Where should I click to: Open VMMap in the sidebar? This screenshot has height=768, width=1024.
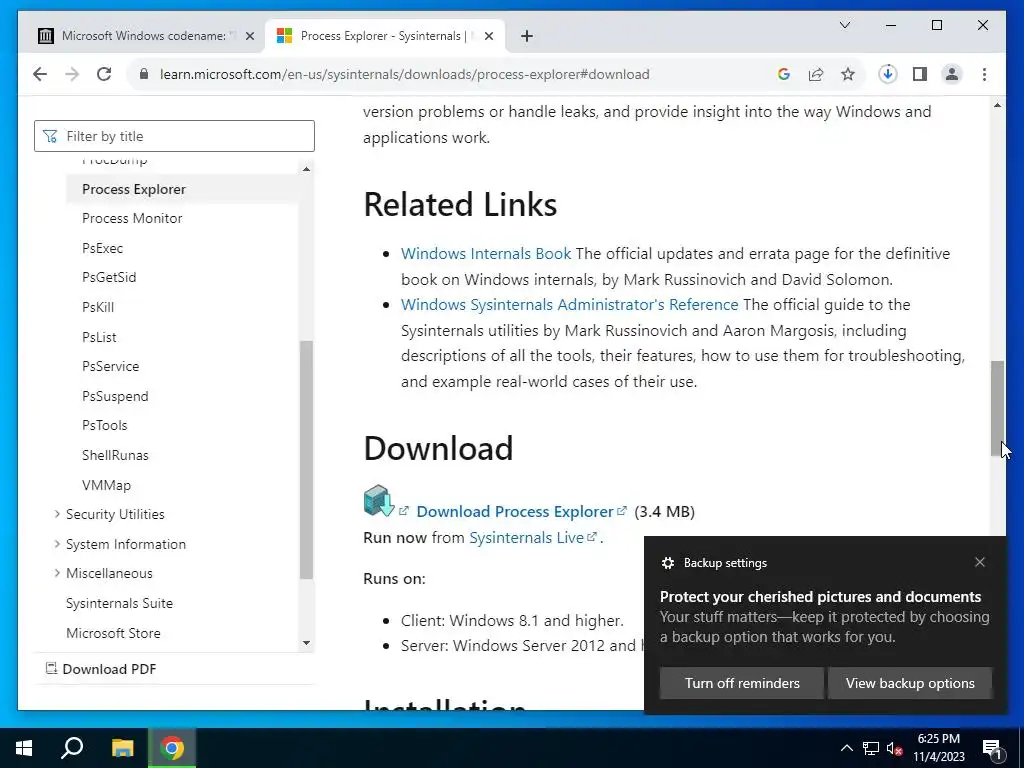click(x=106, y=485)
